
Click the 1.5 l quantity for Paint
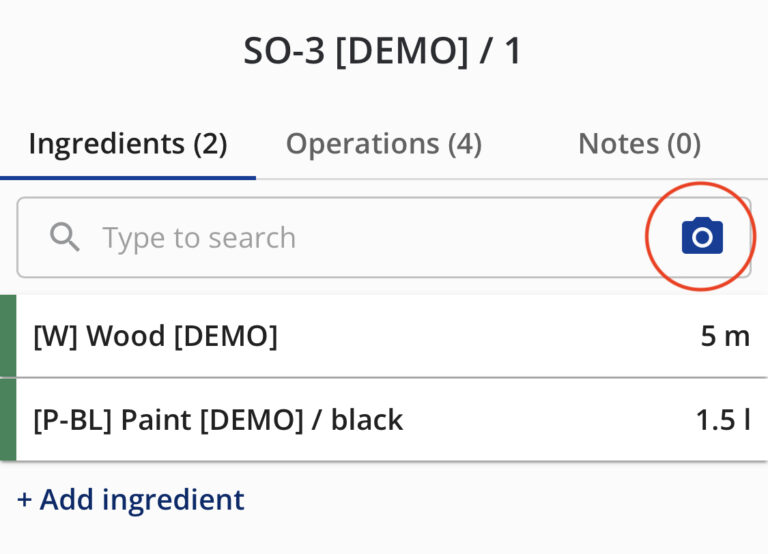pos(722,420)
